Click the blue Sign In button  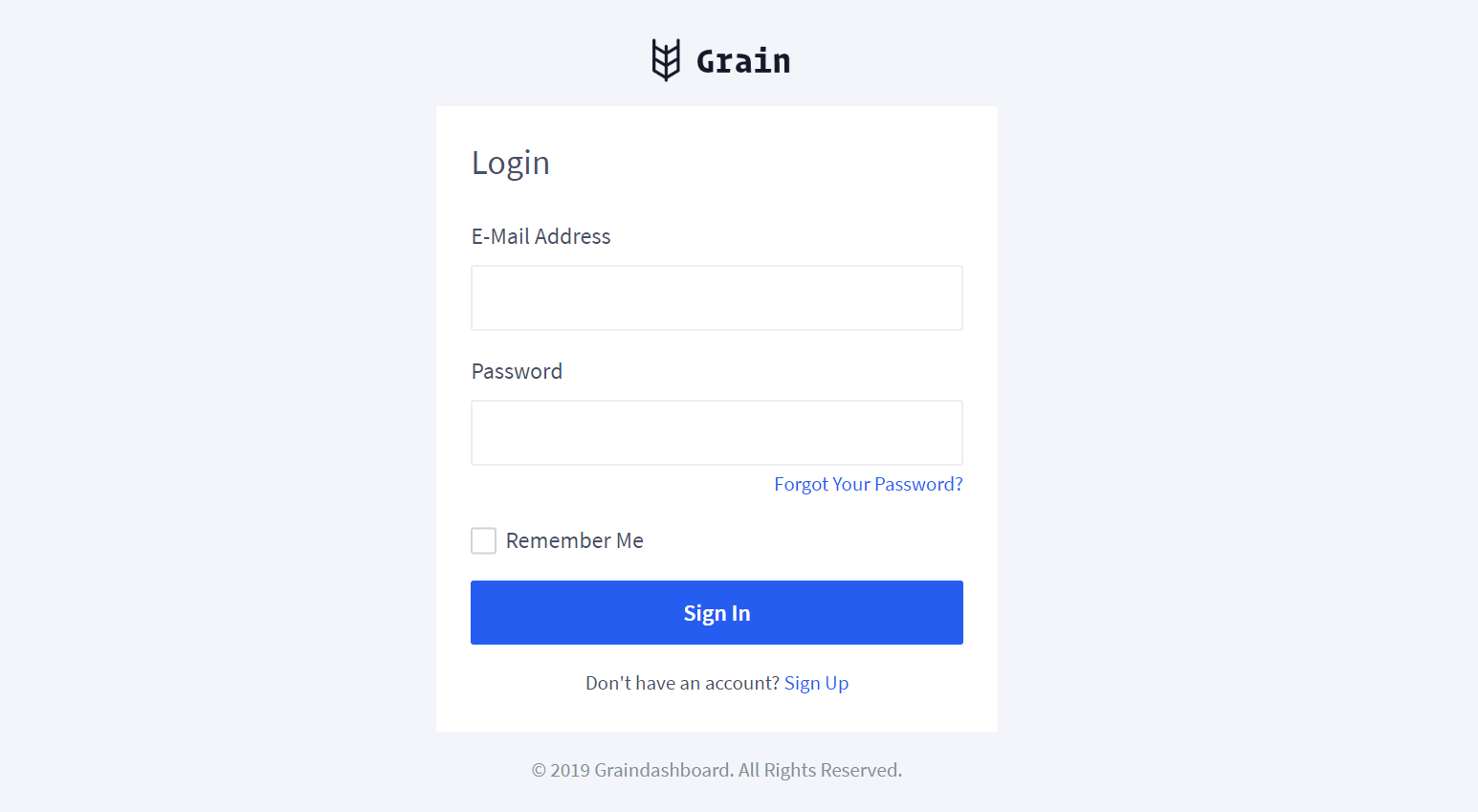pyautogui.click(x=717, y=612)
